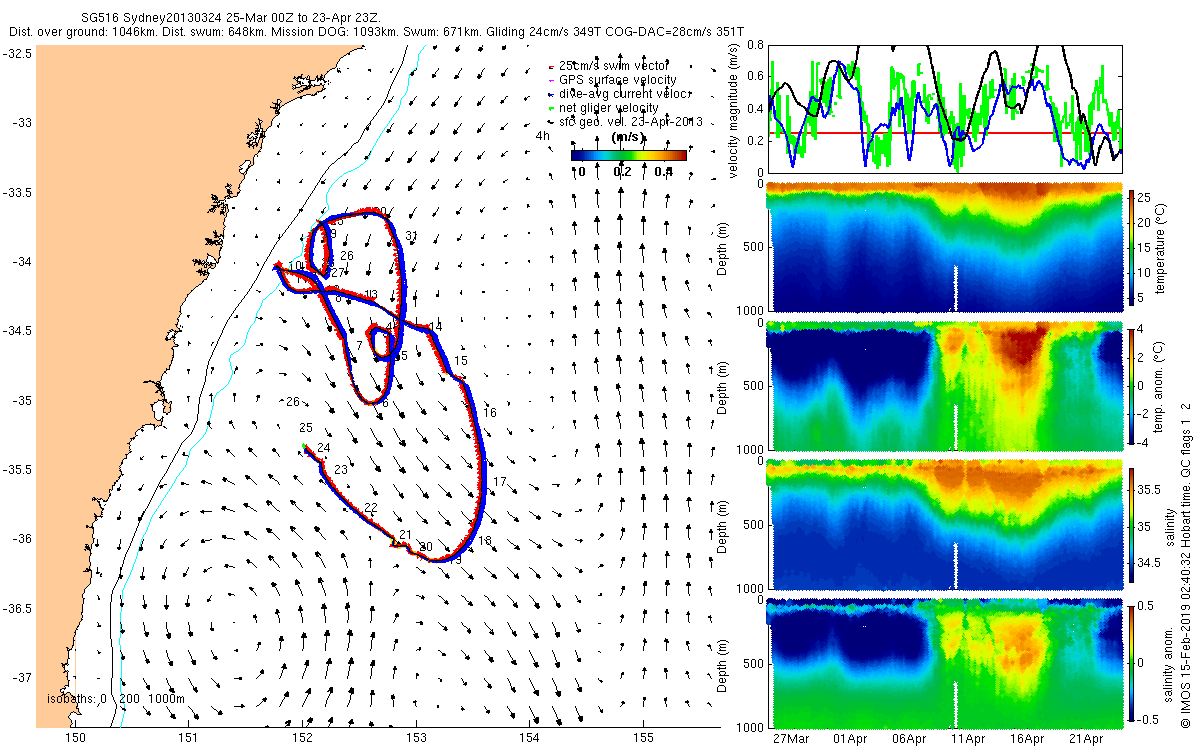Click the day '17' marker on glider track
The width and height of the screenshot is (1200, 750).
point(500,484)
